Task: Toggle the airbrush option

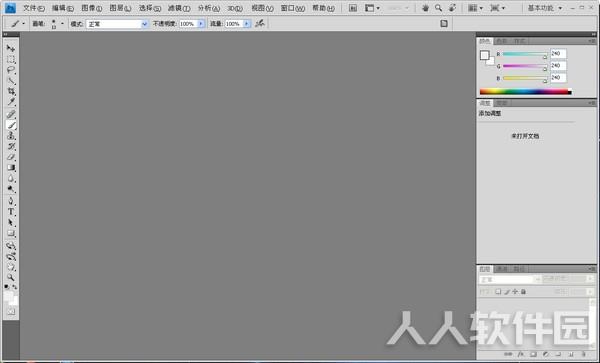Action: point(260,24)
